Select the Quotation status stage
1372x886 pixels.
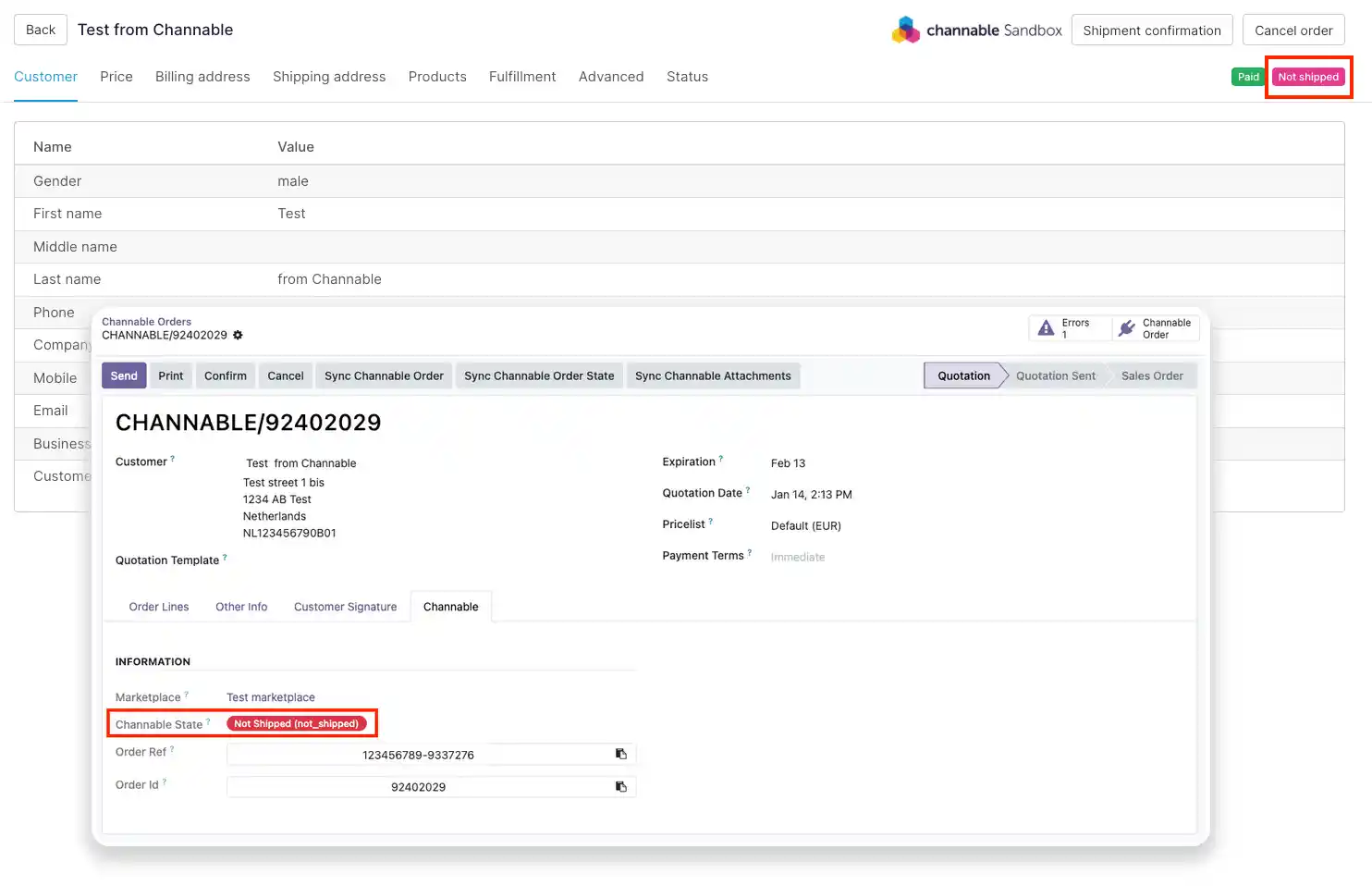click(x=963, y=375)
